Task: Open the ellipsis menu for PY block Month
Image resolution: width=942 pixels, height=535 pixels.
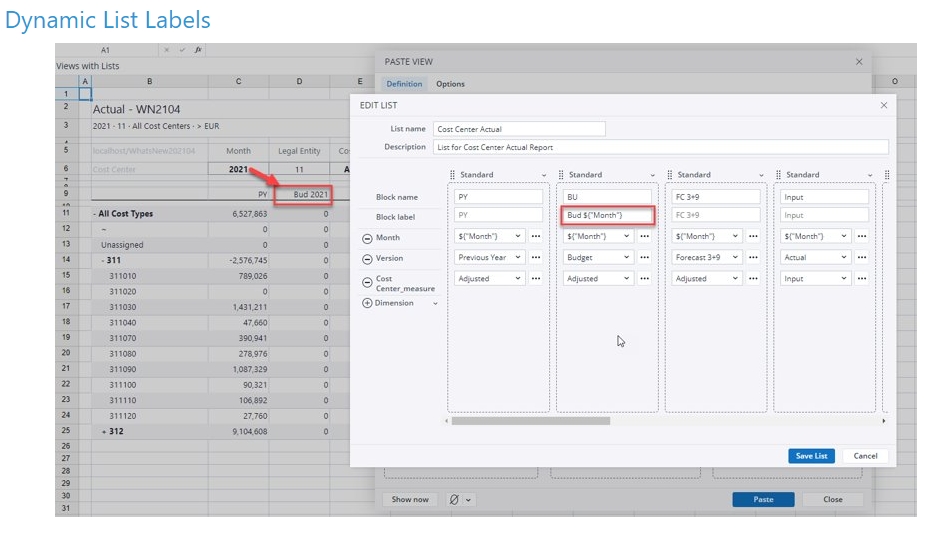Action: pos(536,236)
